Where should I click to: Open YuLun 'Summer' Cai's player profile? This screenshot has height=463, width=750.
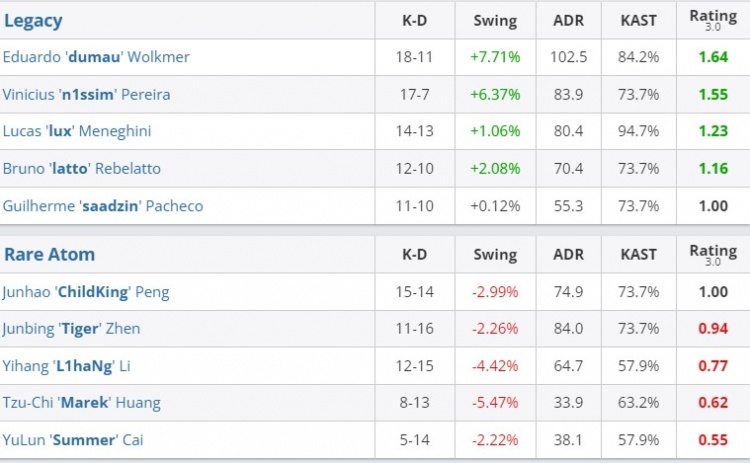tap(78, 439)
